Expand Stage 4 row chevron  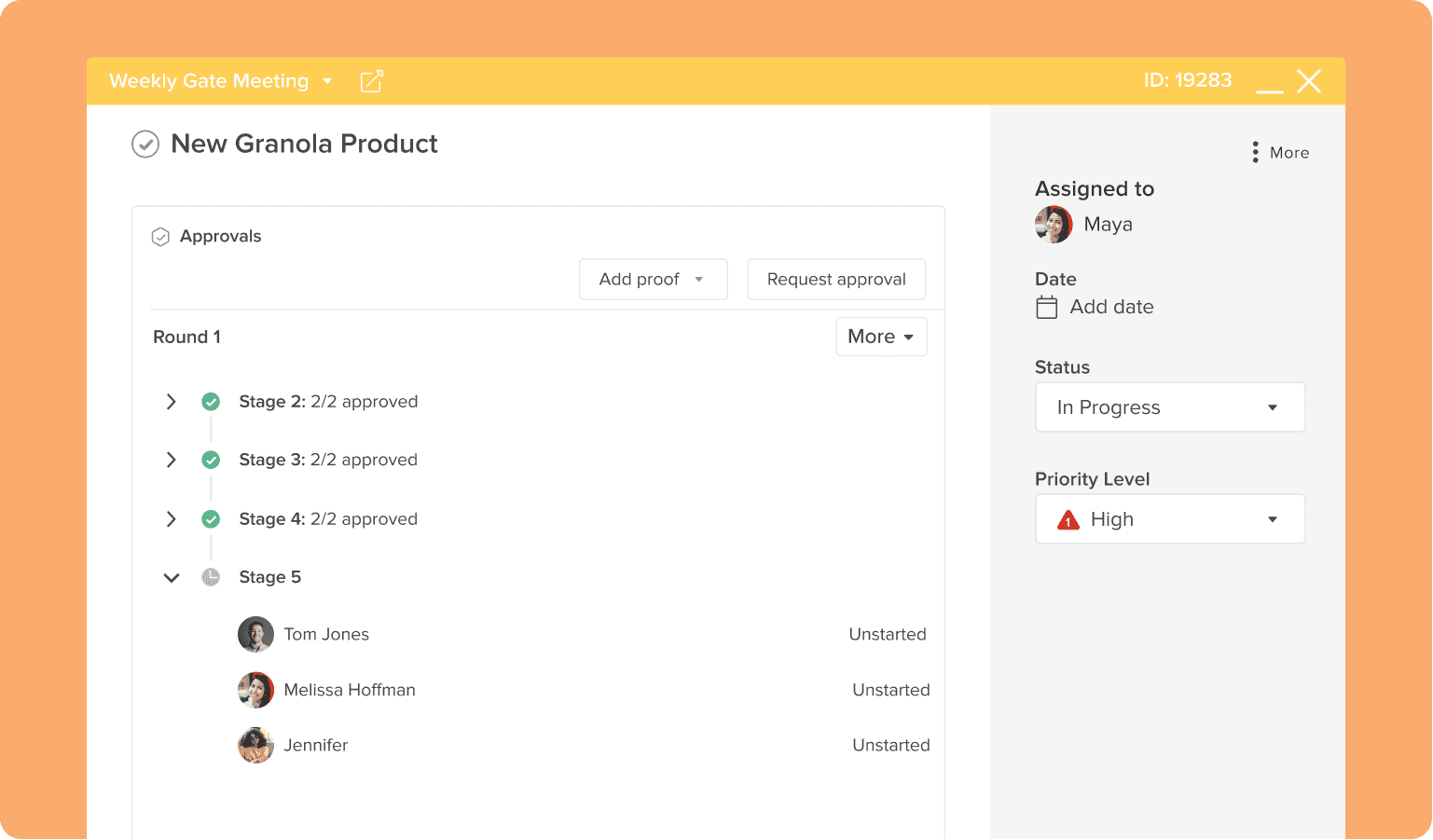[x=171, y=519]
